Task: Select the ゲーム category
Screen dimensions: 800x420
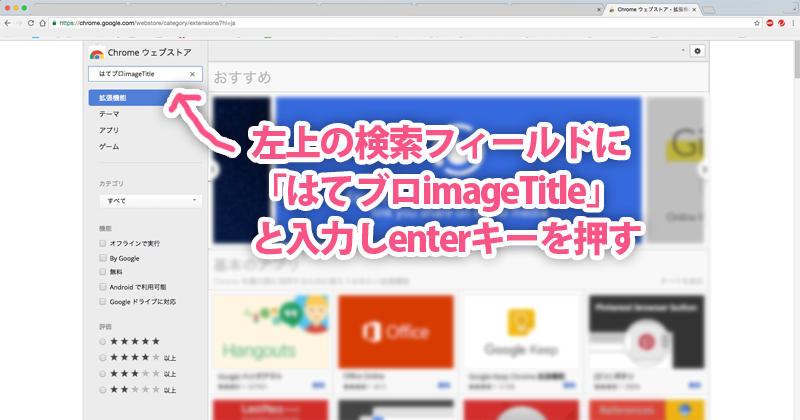Action: pyautogui.click(x=109, y=146)
